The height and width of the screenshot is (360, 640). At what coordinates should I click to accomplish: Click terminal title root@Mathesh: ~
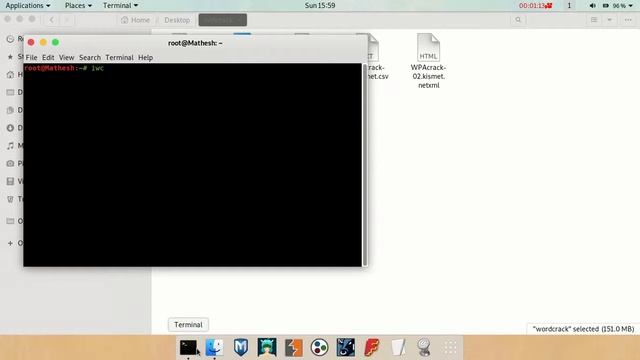point(195,43)
